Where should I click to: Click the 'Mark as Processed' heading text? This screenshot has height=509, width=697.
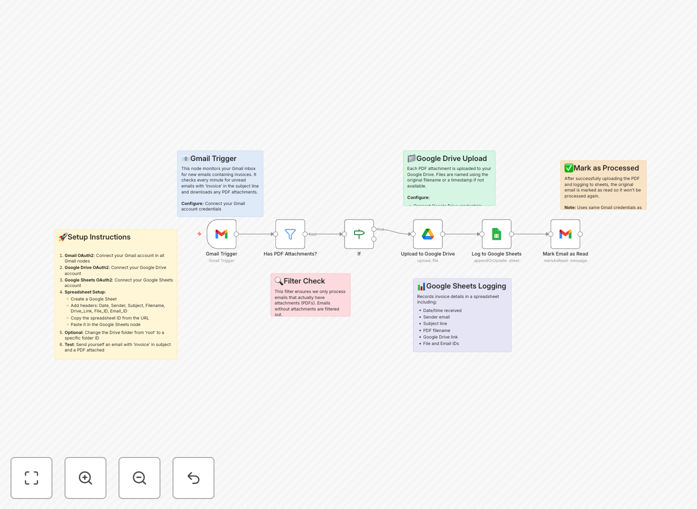[606, 168]
